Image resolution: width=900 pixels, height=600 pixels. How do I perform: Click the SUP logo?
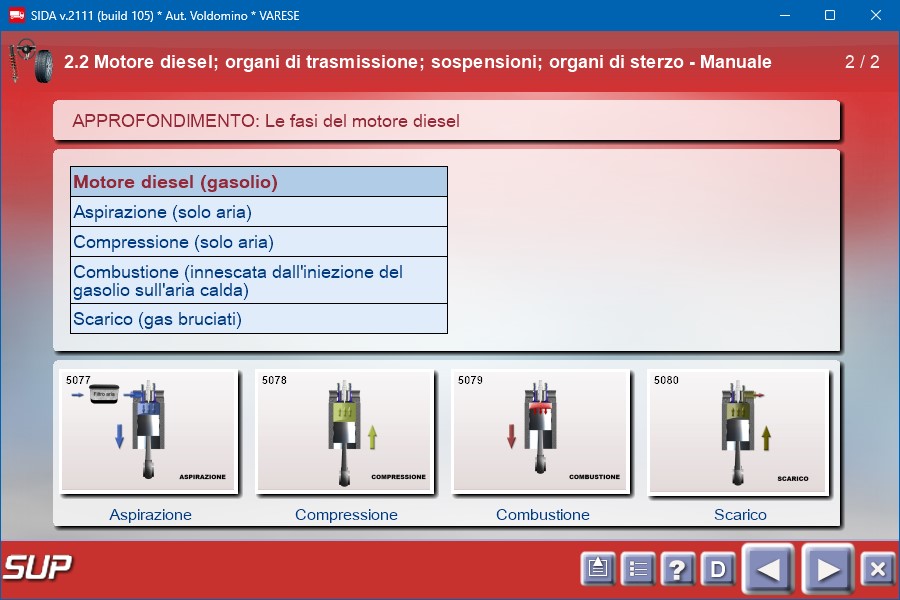37,567
